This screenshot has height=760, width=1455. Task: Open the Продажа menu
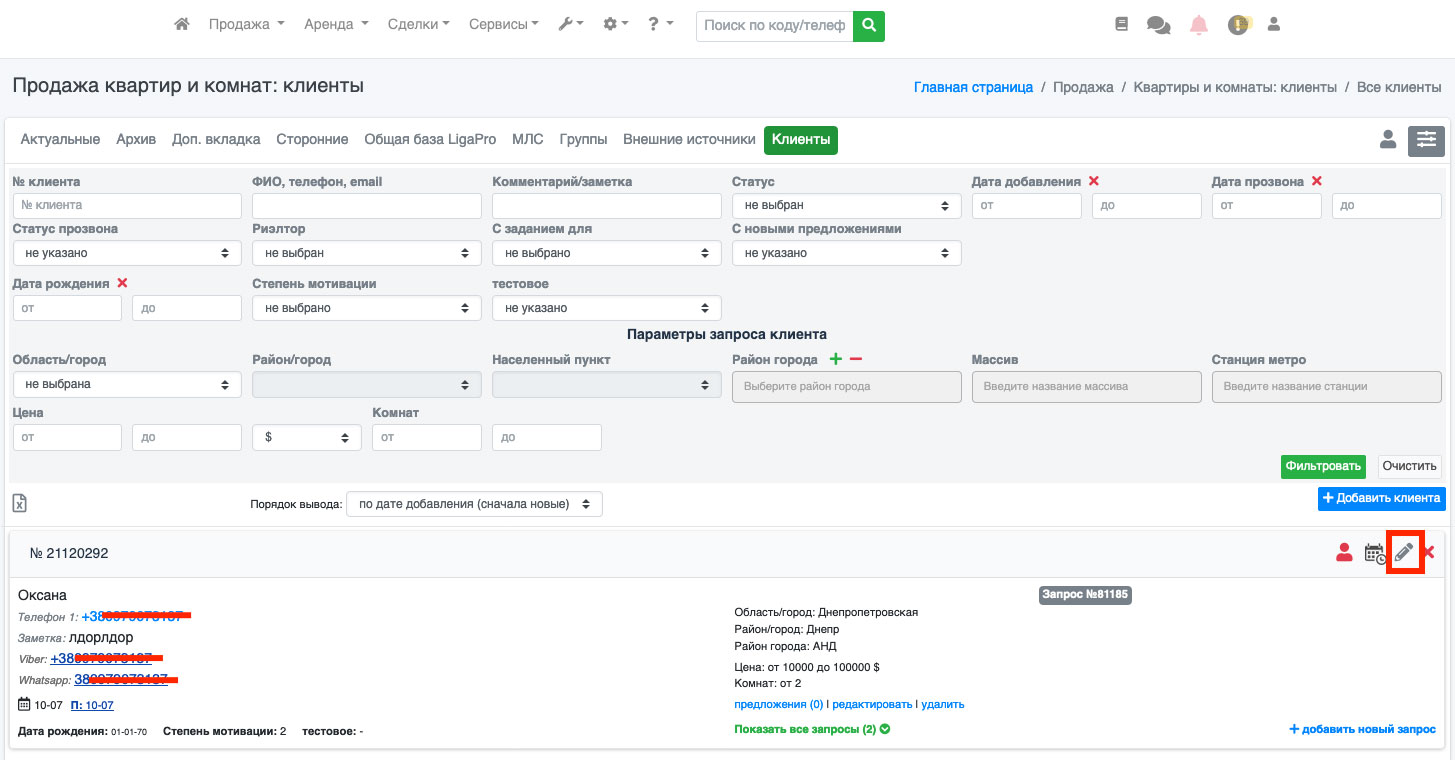click(246, 25)
